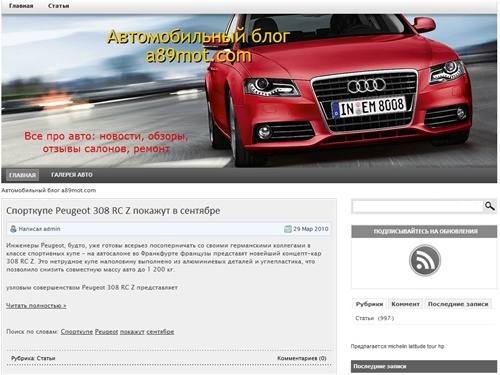This screenshot has height=375, width=500.
Task: Open the Peugeot 308 RC Z article title
Action: (113, 211)
